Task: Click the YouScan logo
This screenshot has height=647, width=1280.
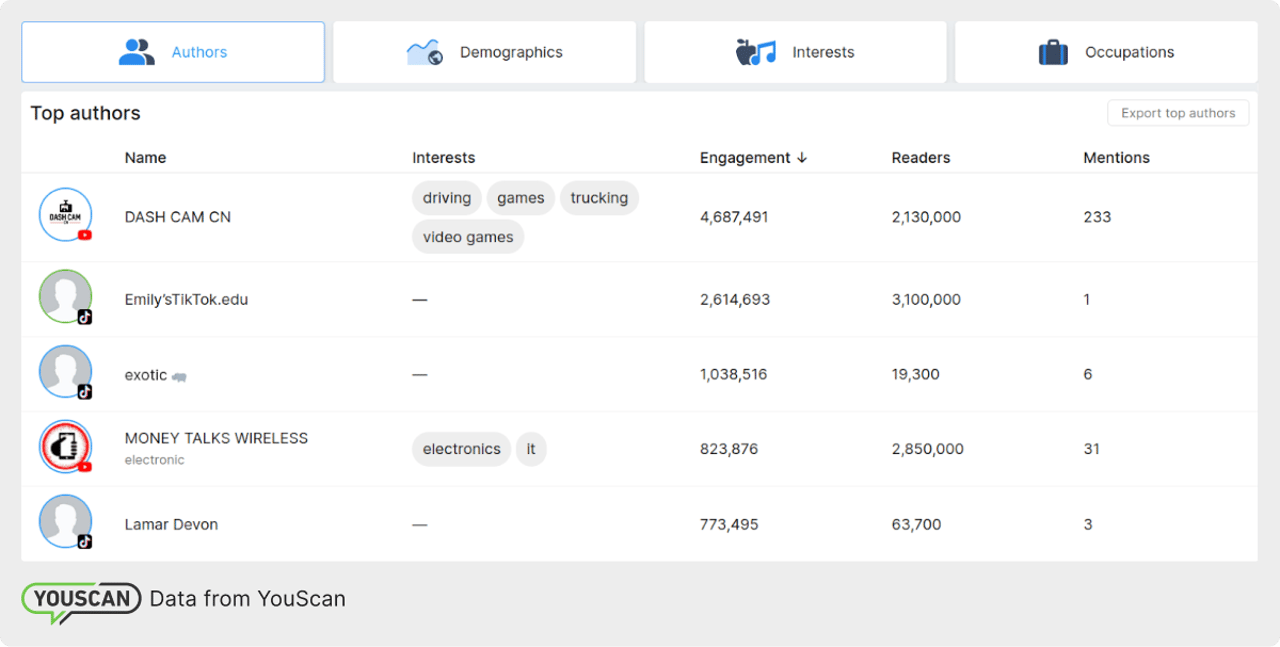Action: (82, 600)
